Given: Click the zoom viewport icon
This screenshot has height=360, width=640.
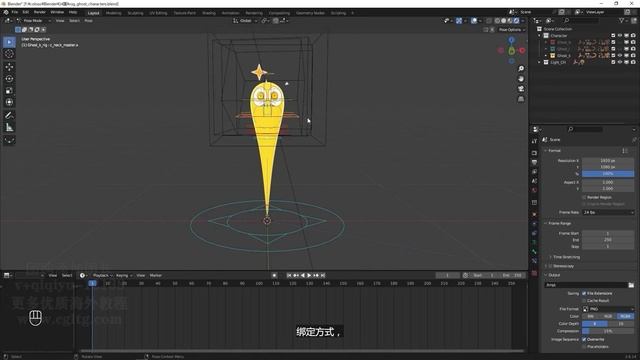Looking at the screenshot, I should point(521,69).
